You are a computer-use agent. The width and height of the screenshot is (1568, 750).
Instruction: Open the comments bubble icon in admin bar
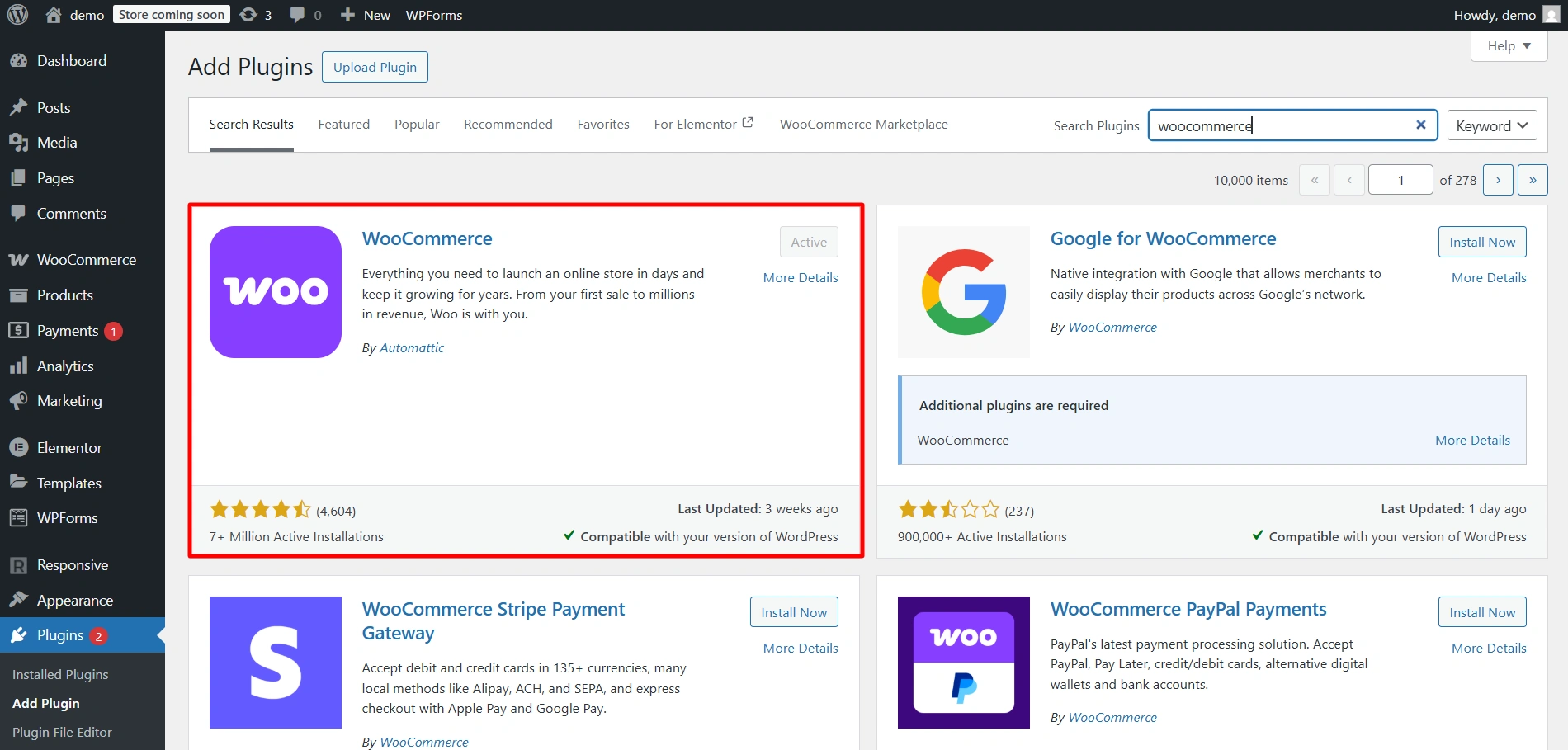297,15
